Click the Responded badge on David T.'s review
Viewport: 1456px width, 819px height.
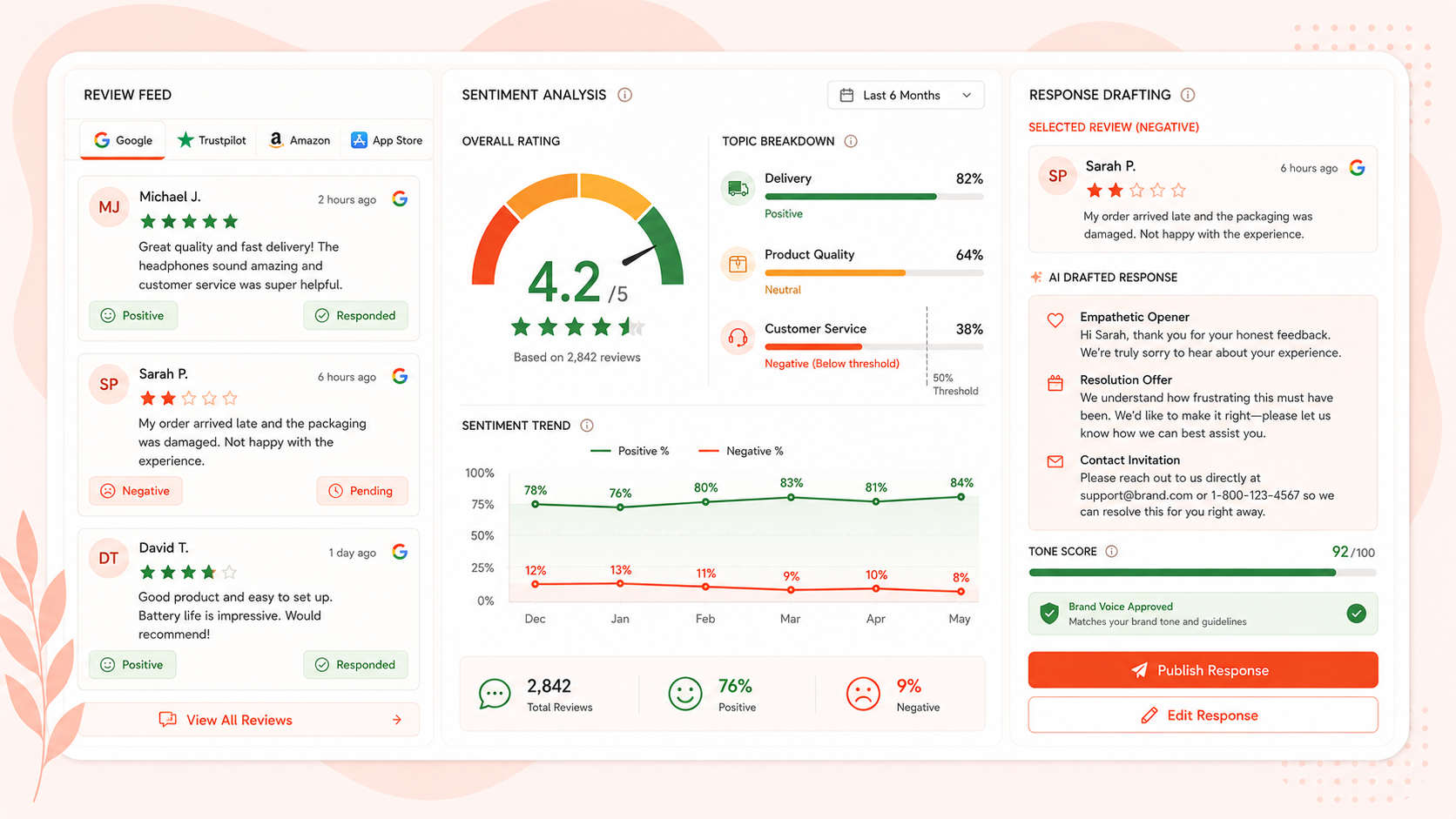(x=356, y=664)
